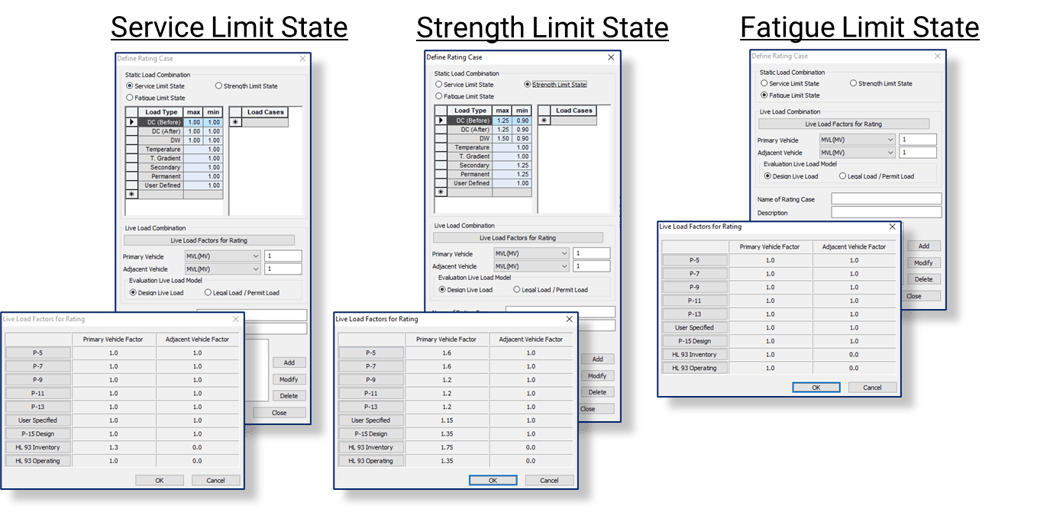The width and height of the screenshot is (1050, 512).
Task: Select Fatigue Limit State radio in Service panel
Action: click(x=130, y=98)
